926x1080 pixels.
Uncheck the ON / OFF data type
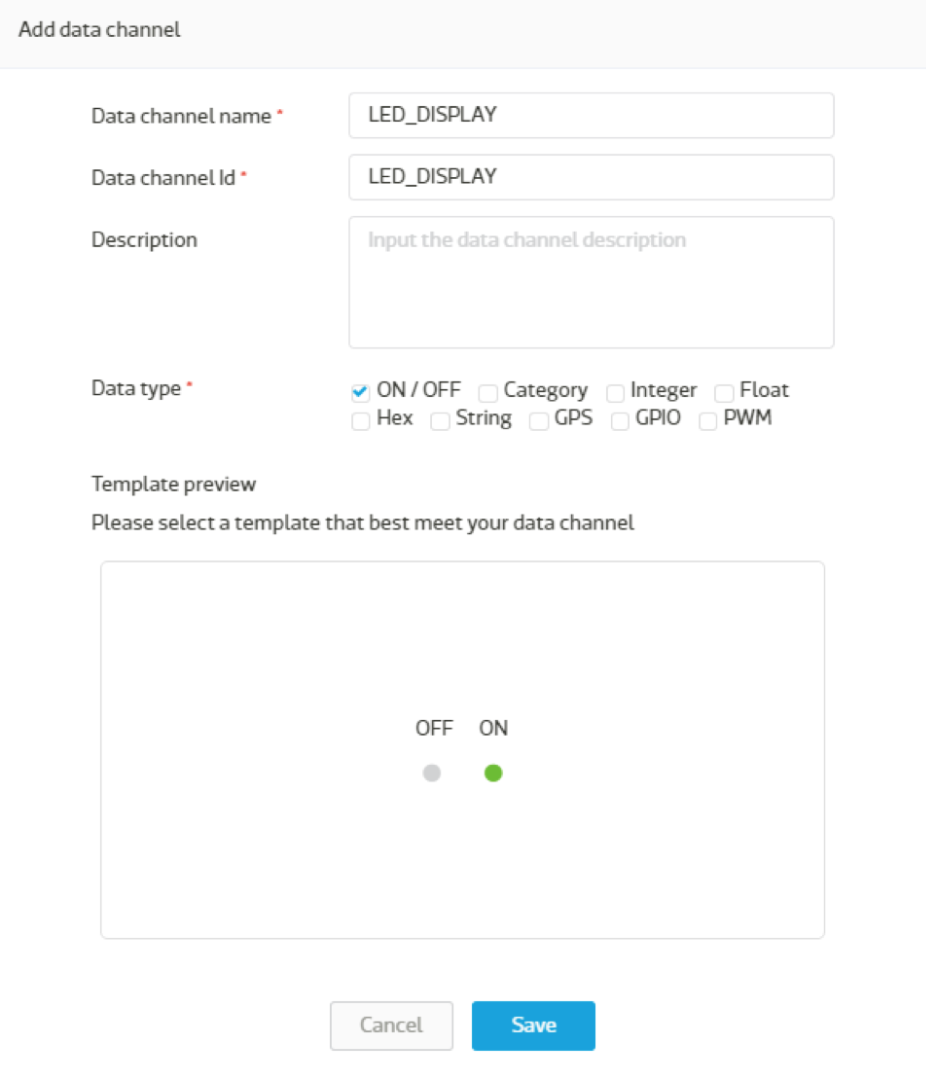pos(360,393)
